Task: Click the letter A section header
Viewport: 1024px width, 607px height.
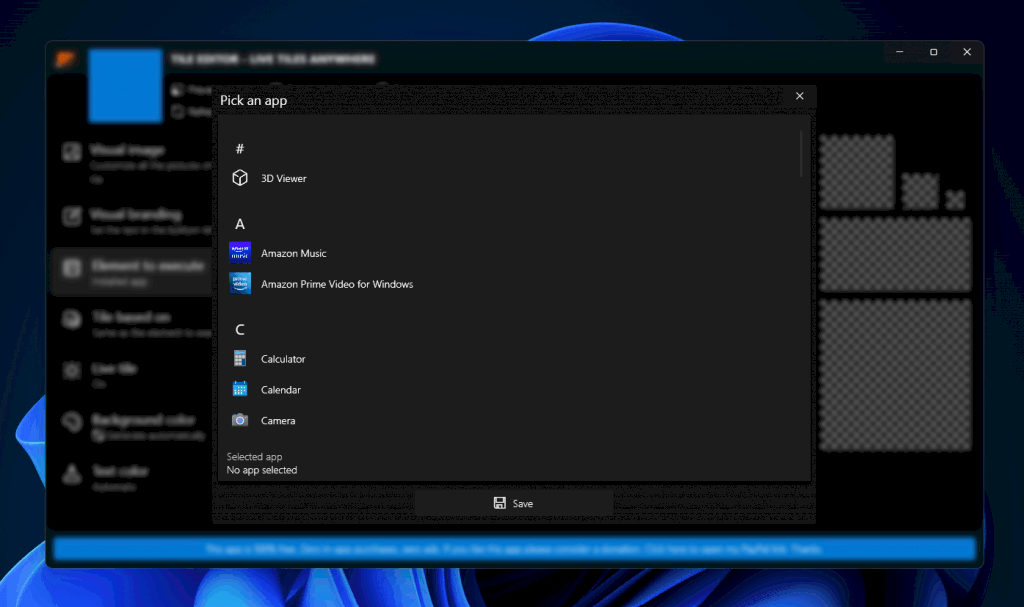Action: click(x=240, y=224)
